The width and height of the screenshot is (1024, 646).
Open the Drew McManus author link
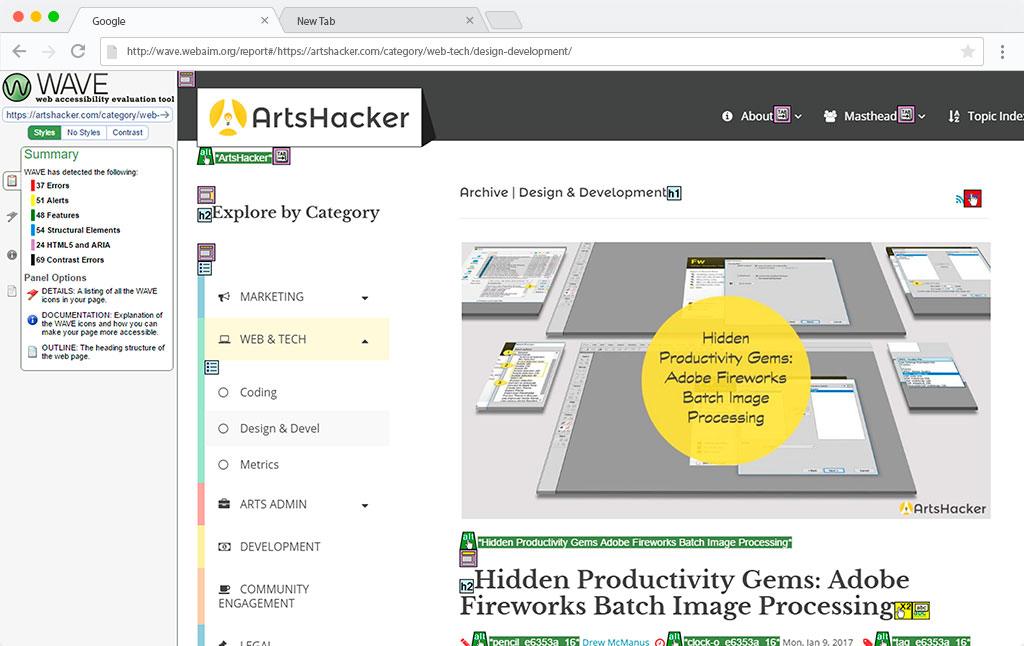pos(616,642)
